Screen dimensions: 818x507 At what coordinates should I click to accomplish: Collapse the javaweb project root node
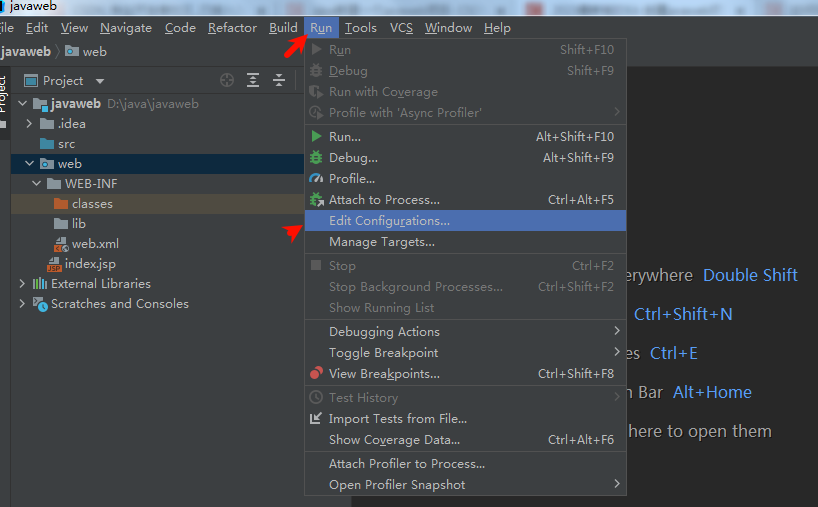pyautogui.click(x=22, y=103)
